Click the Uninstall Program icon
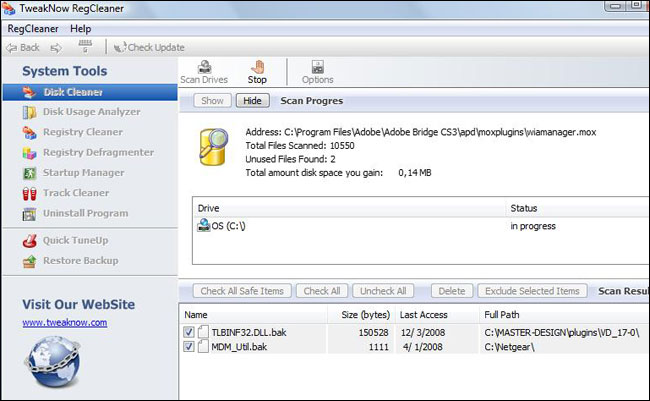 coord(29,214)
